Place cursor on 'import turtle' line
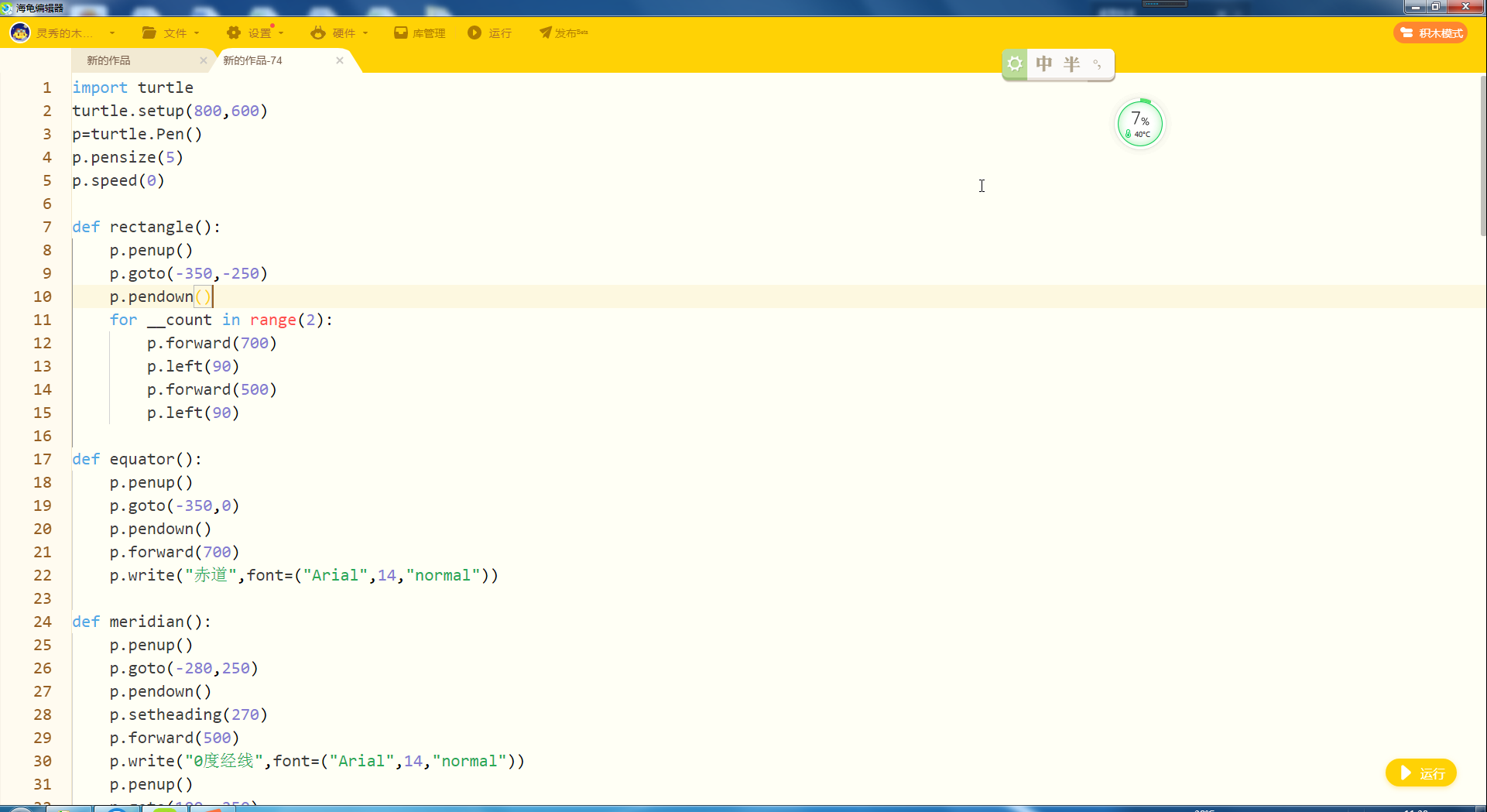Image resolution: width=1487 pixels, height=812 pixels. point(132,87)
